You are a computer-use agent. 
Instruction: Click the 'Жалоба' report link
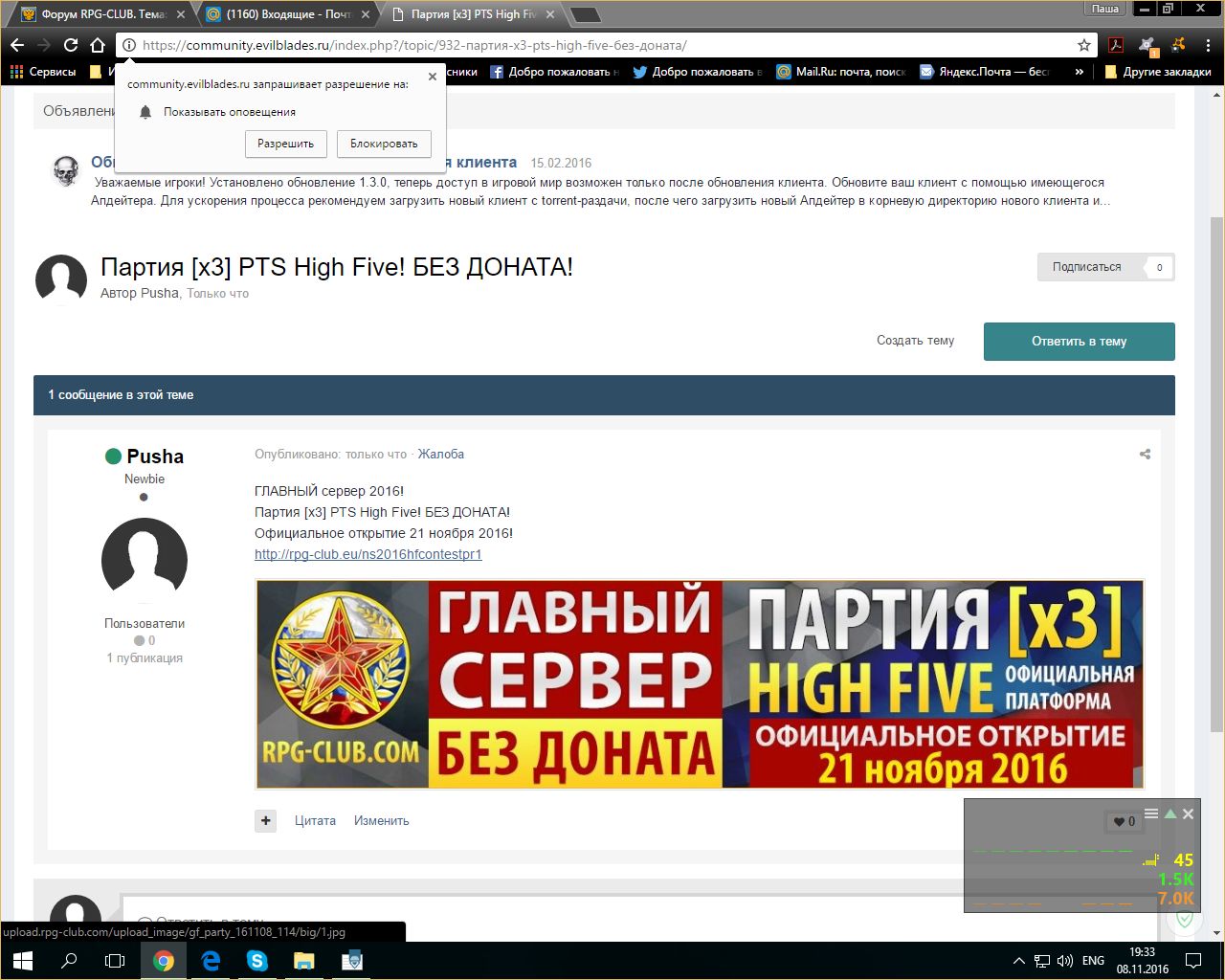click(x=441, y=455)
